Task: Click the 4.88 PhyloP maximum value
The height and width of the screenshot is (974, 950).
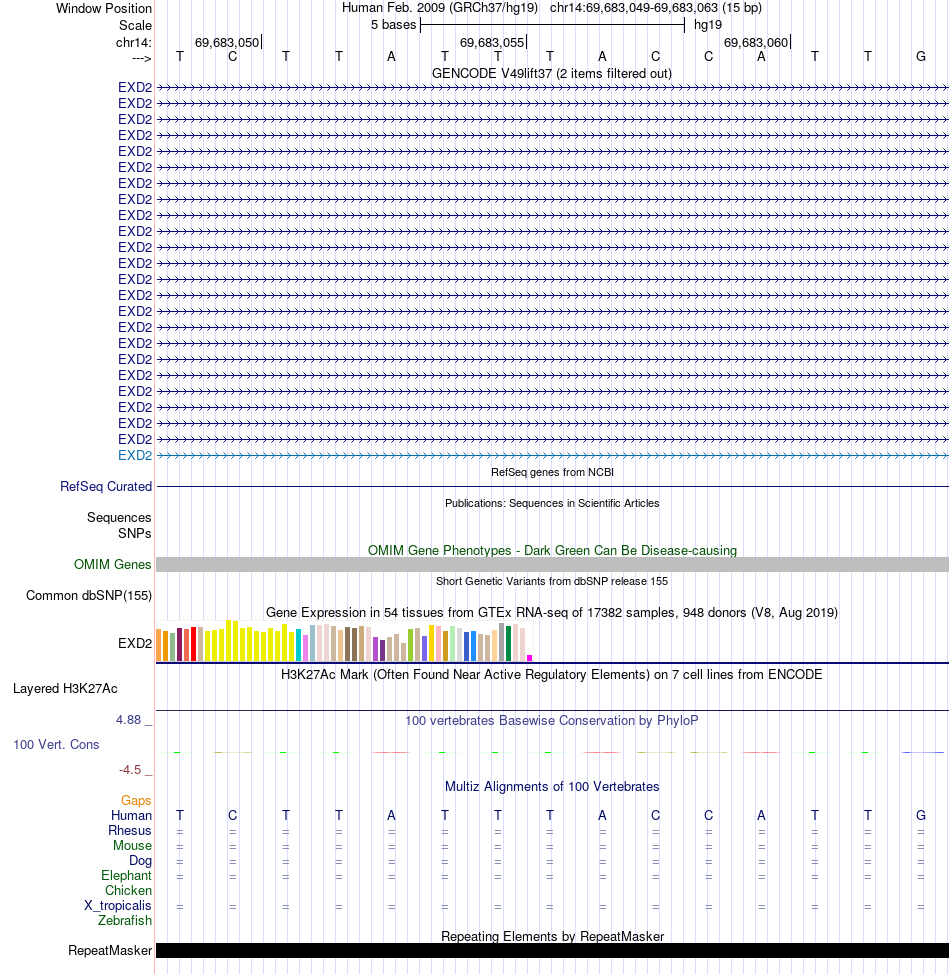Action: [x=129, y=720]
